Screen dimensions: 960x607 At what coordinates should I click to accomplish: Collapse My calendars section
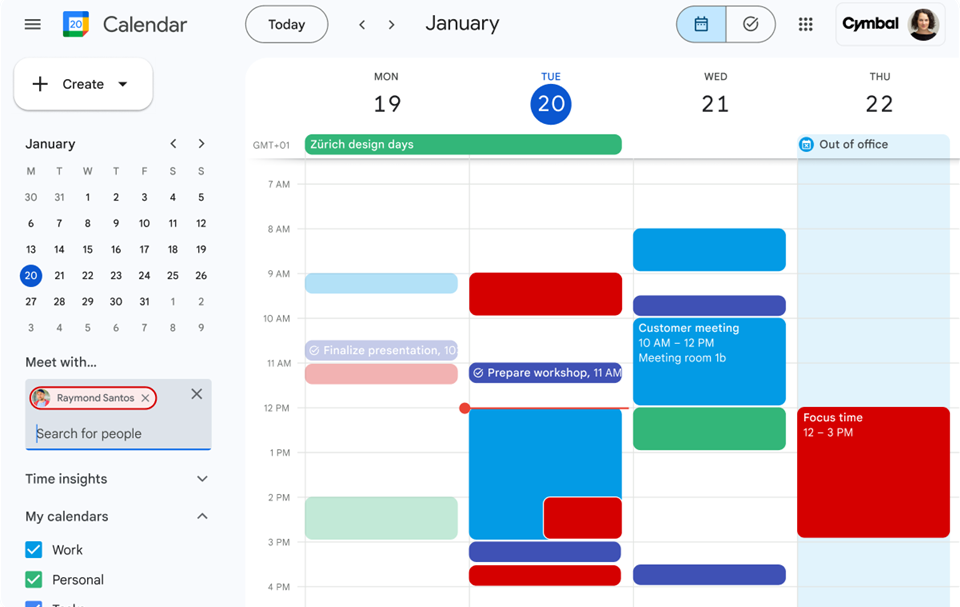203,516
